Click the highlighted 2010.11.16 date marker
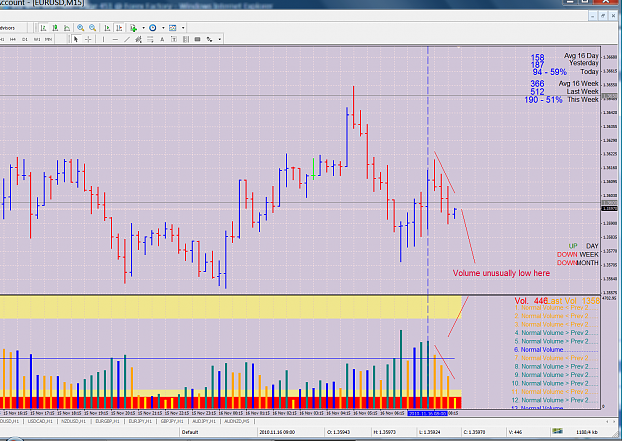Screen dimensions: 625x441 [427, 413]
